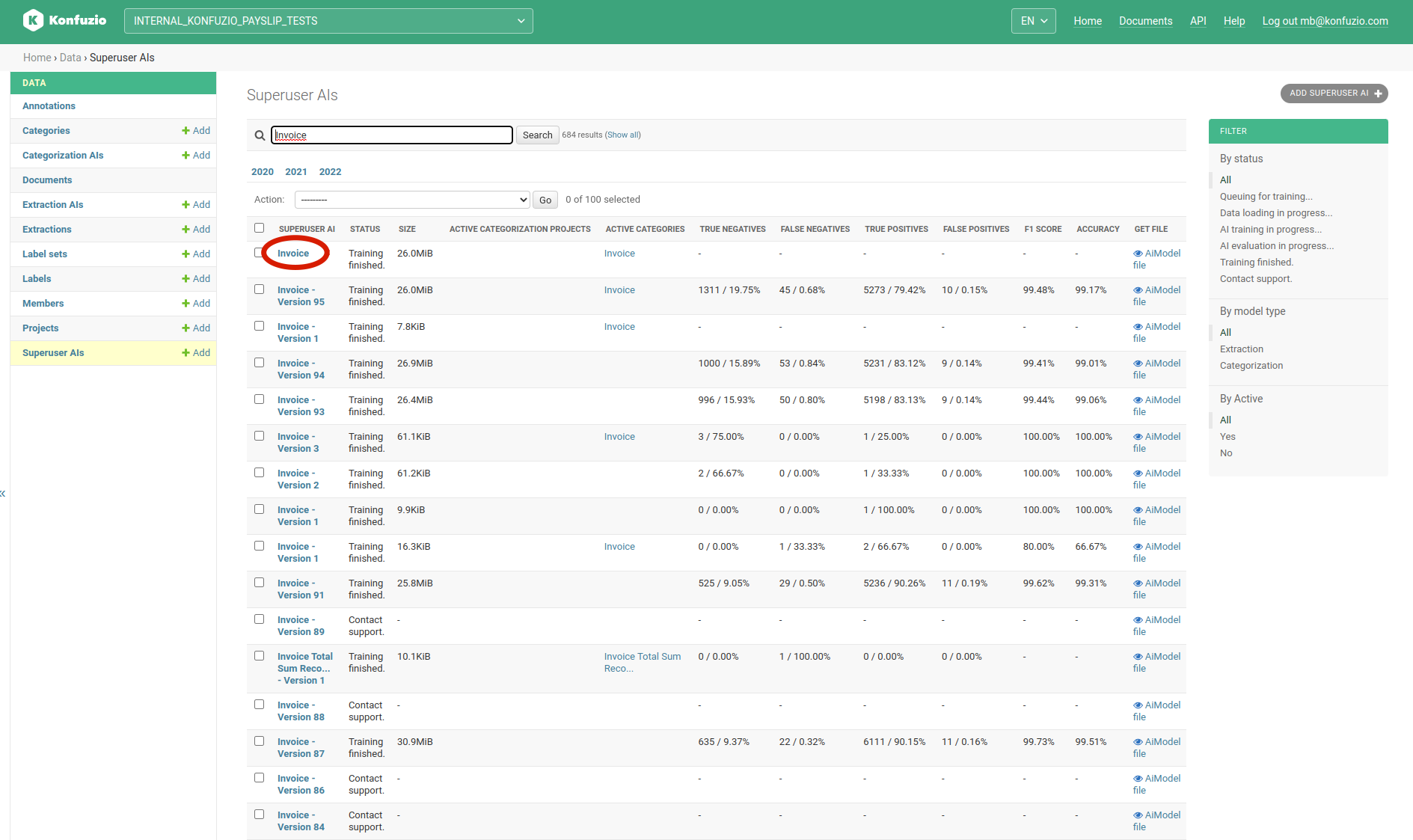This screenshot has height=840, width=1413.
Task: Filter by year 2022
Action: tap(330, 172)
